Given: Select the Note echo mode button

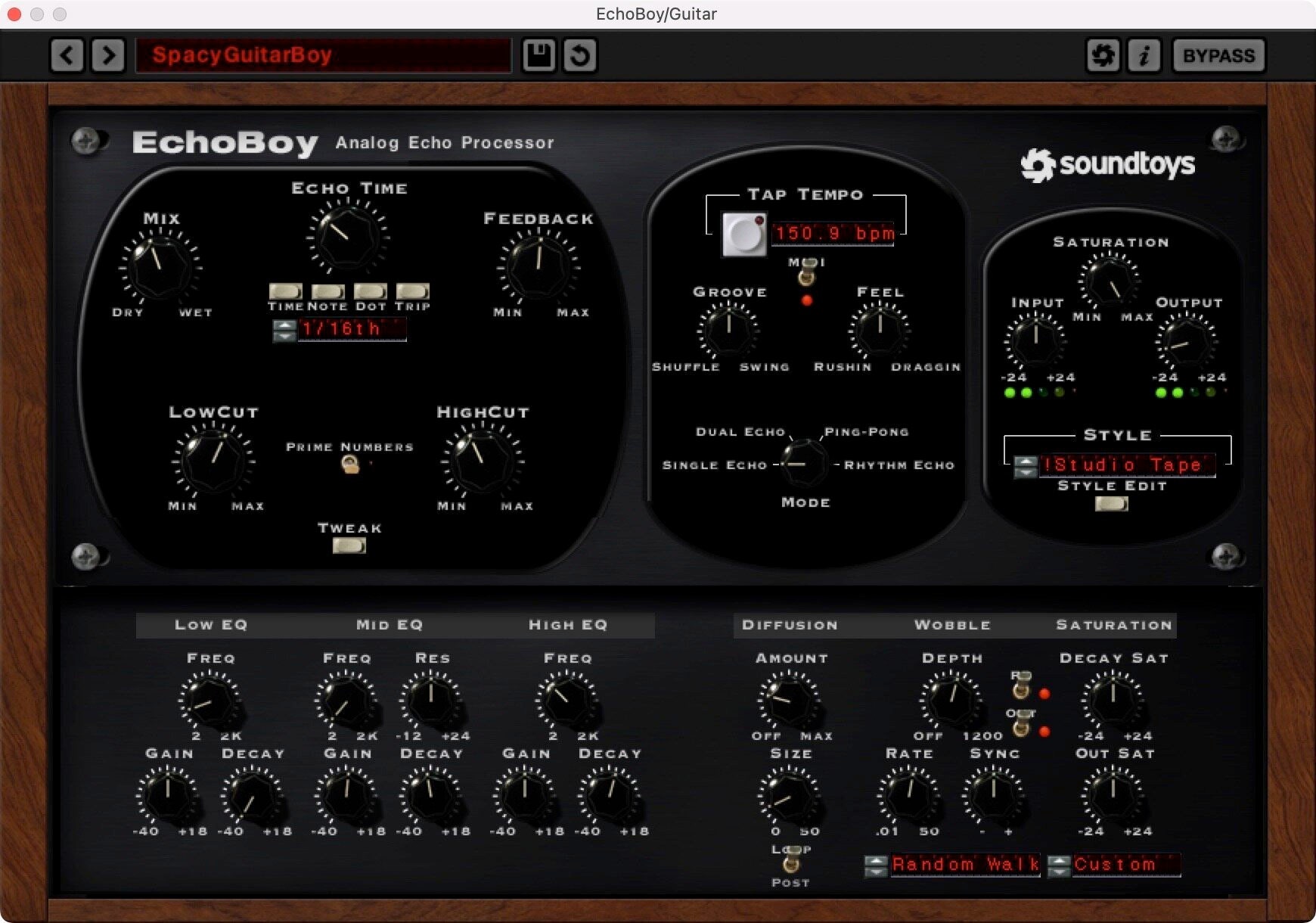Looking at the screenshot, I should click(x=327, y=291).
